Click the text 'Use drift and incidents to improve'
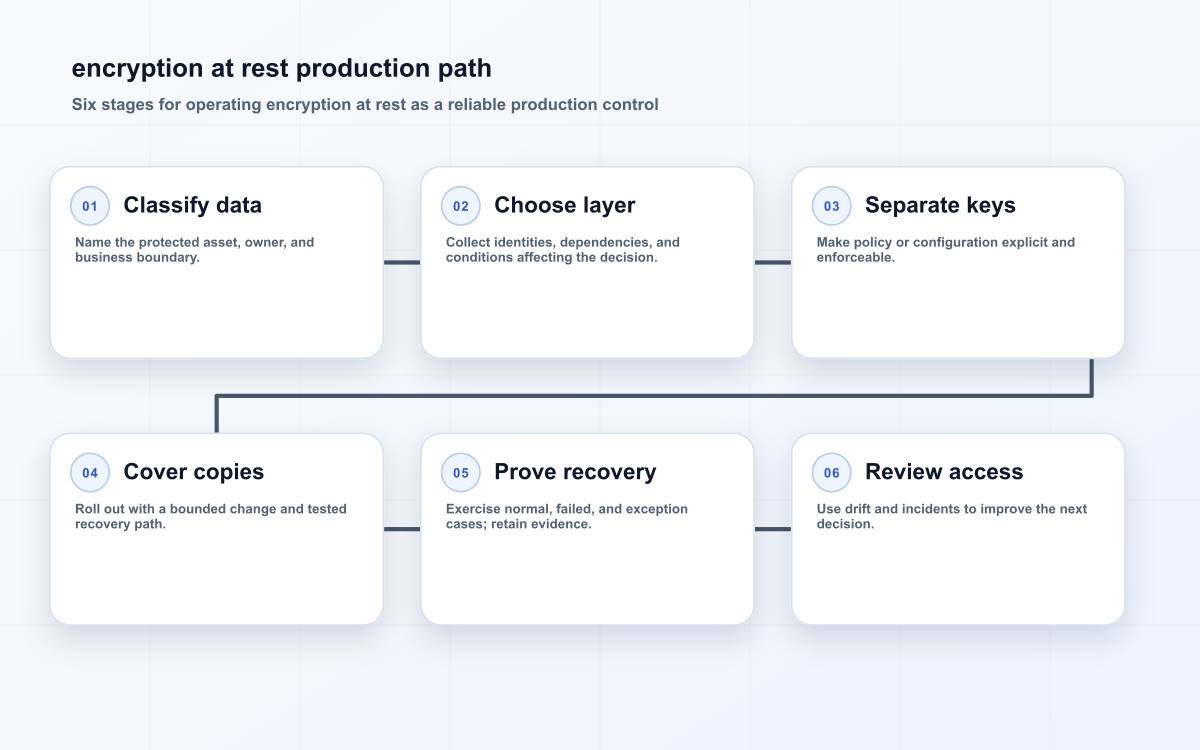This screenshot has width=1200, height=750. (x=952, y=516)
